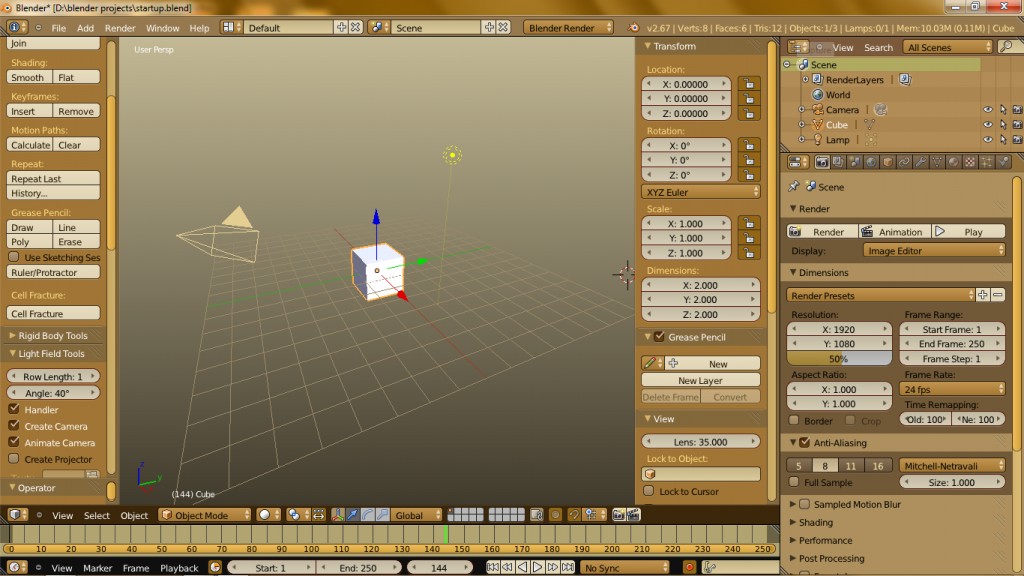Open the Render menu in top bar
1024x576 pixels.
[120, 28]
